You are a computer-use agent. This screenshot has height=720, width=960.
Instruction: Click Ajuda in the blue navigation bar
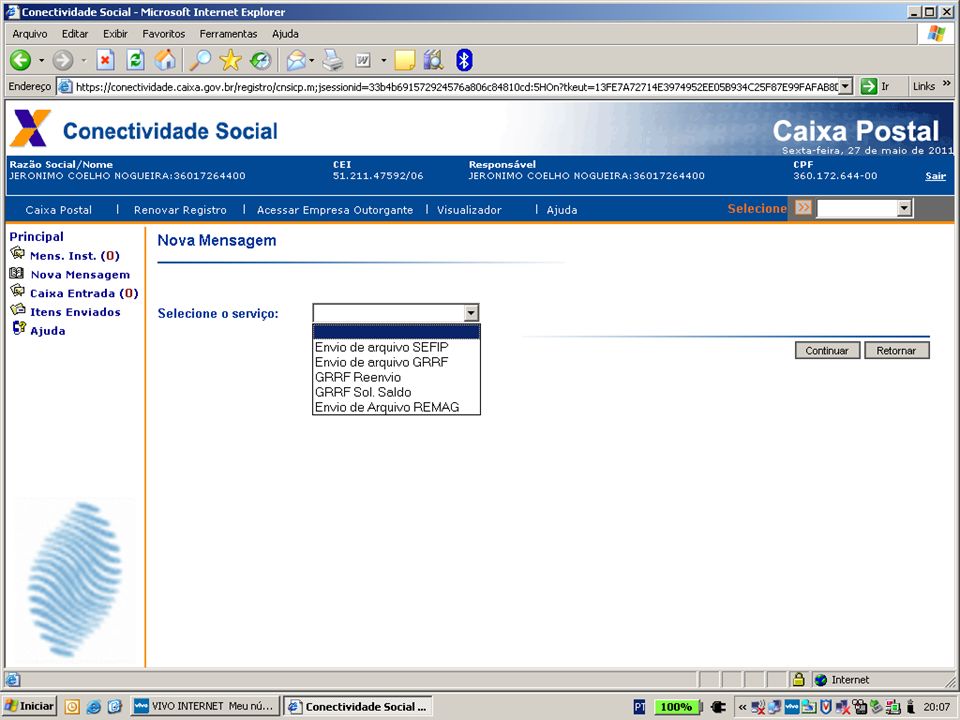(x=562, y=210)
